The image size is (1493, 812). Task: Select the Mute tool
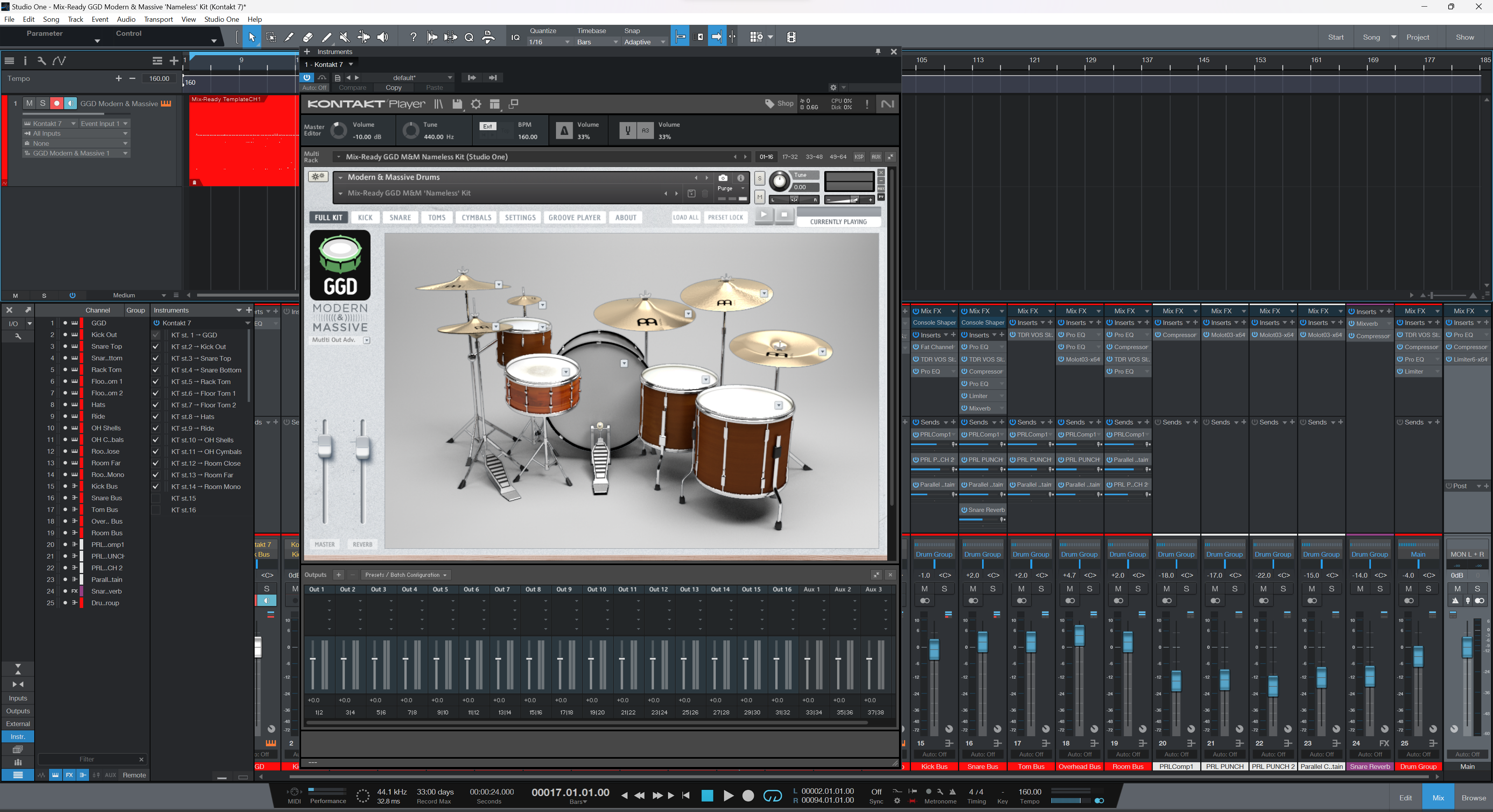point(344,37)
